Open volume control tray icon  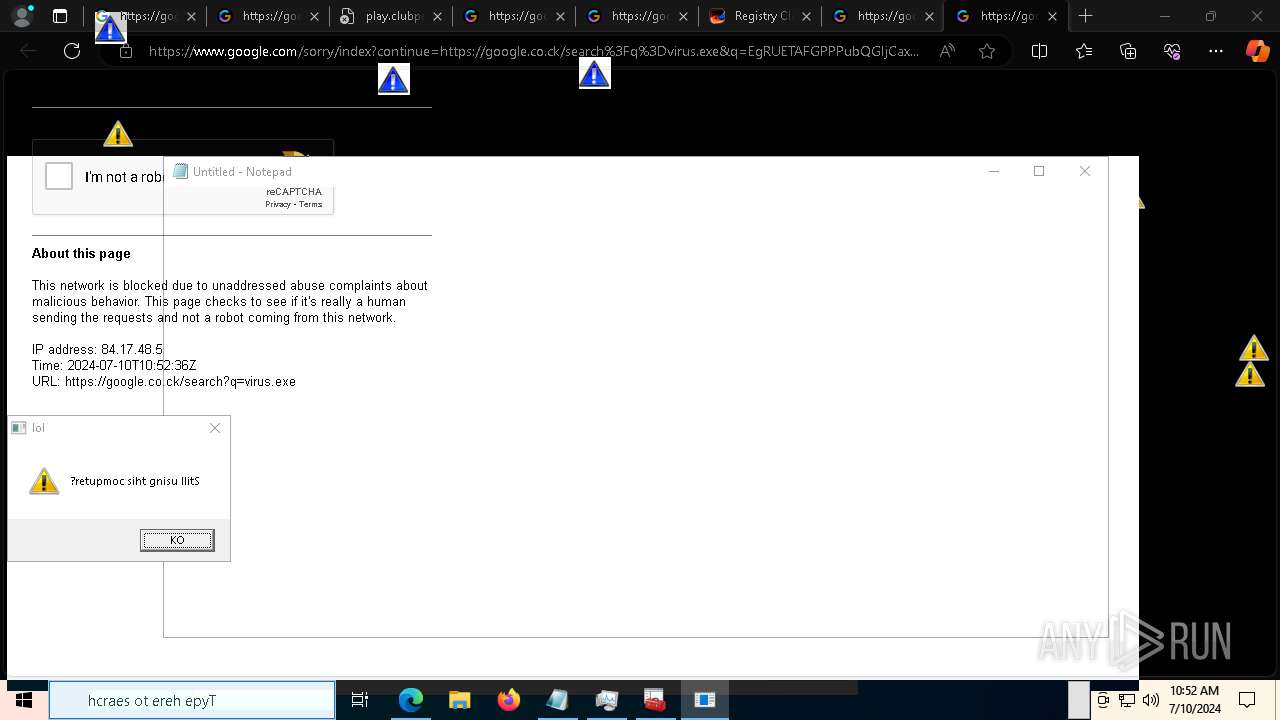(x=1150, y=700)
